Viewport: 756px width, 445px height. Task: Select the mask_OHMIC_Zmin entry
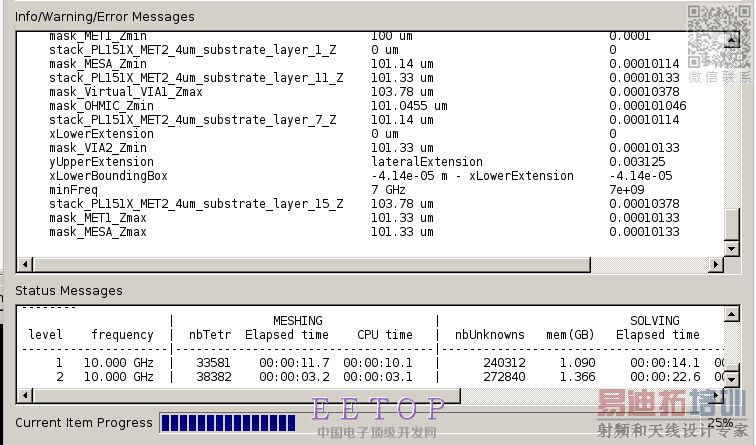coord(101,106)
